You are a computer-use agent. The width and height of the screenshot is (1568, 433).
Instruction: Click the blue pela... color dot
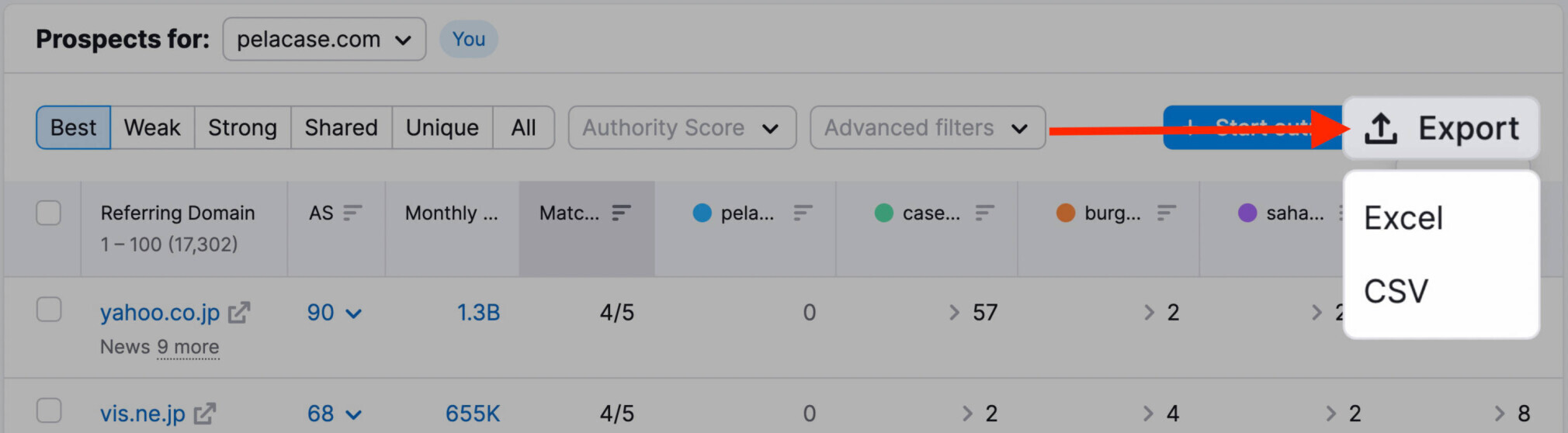click(x=702, y=213)
